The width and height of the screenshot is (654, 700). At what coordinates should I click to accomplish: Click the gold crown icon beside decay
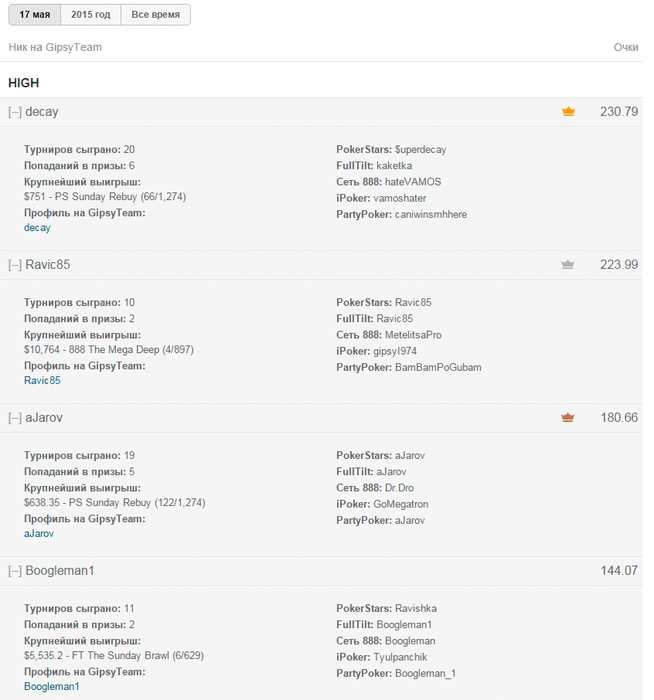pyautogui.click(x=568, y=112)
